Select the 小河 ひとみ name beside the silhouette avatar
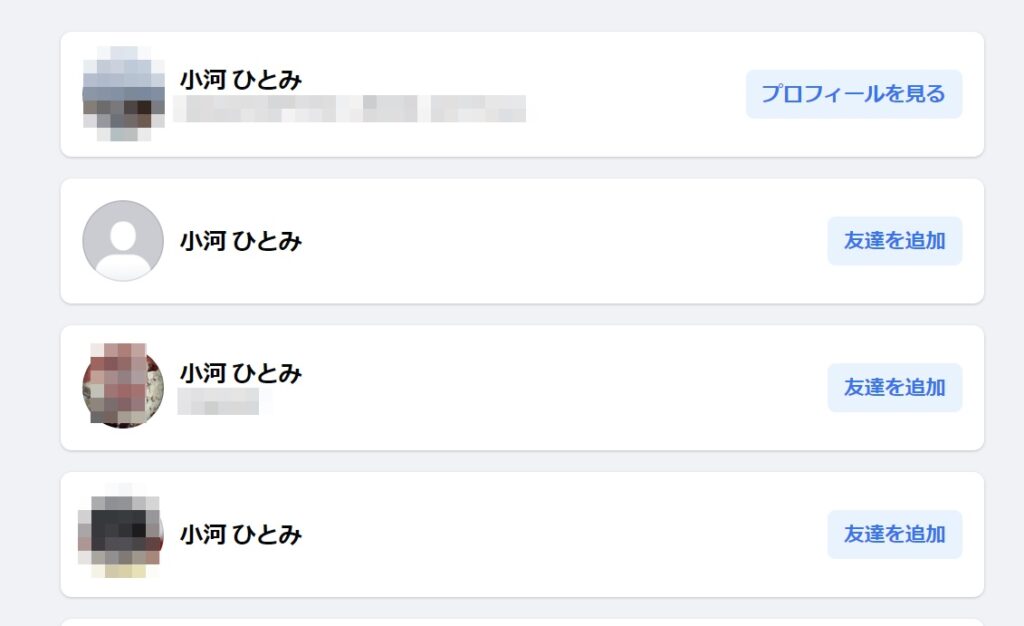Screen dimensions: 1024x626 (x=241, y=241)
